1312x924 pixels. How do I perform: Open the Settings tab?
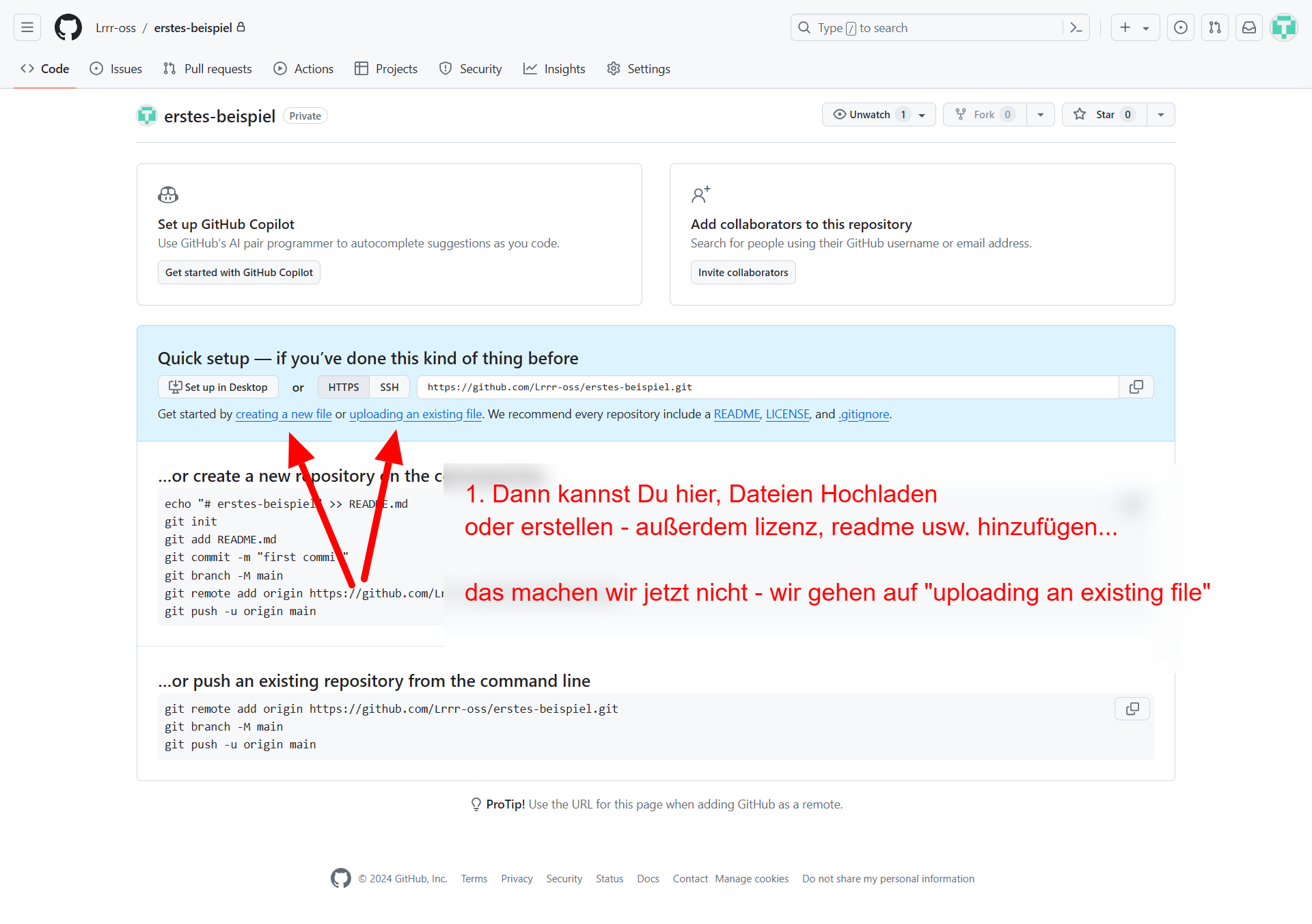pos(638,68)
